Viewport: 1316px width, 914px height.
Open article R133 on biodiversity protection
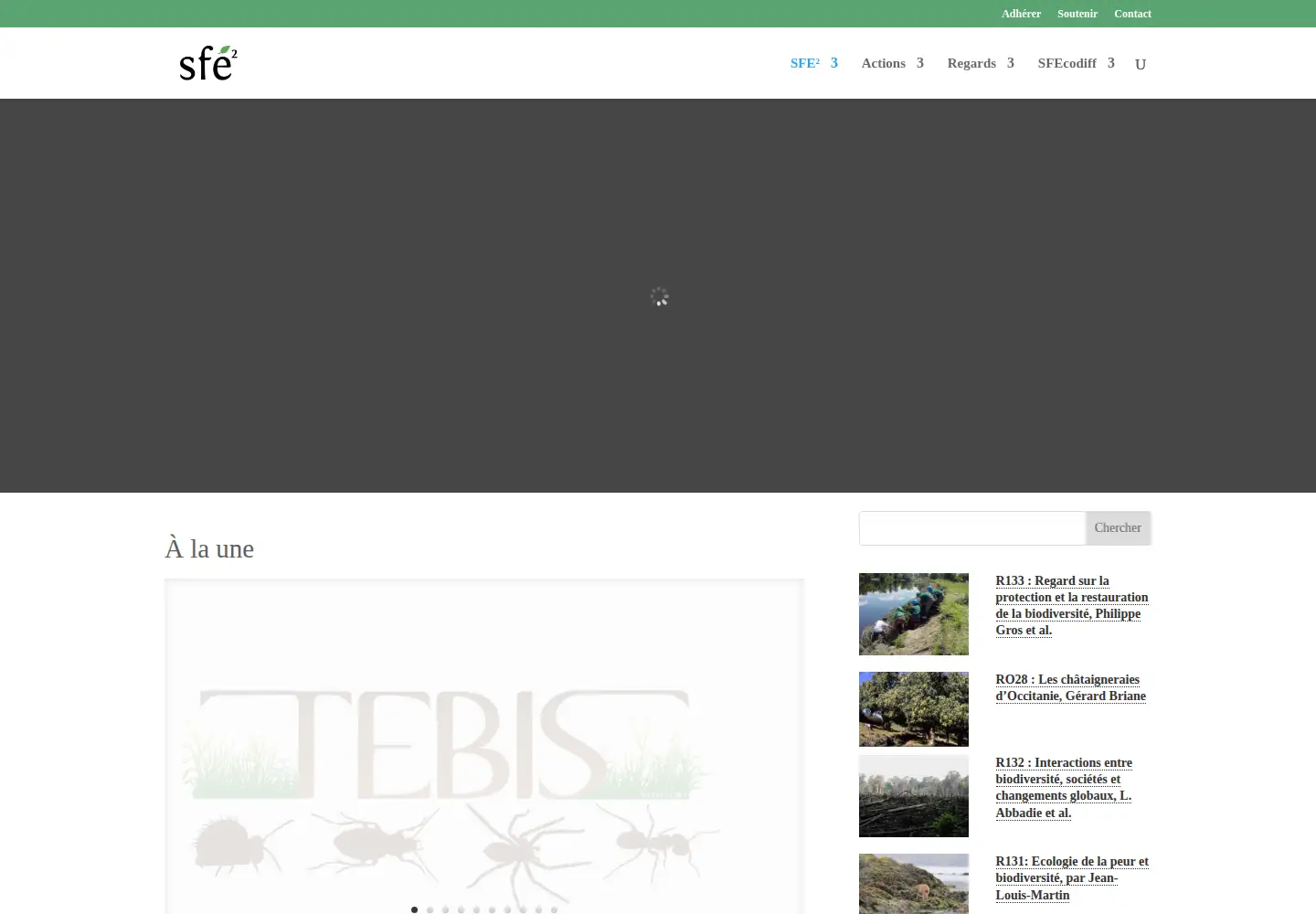click(1072, 605)
